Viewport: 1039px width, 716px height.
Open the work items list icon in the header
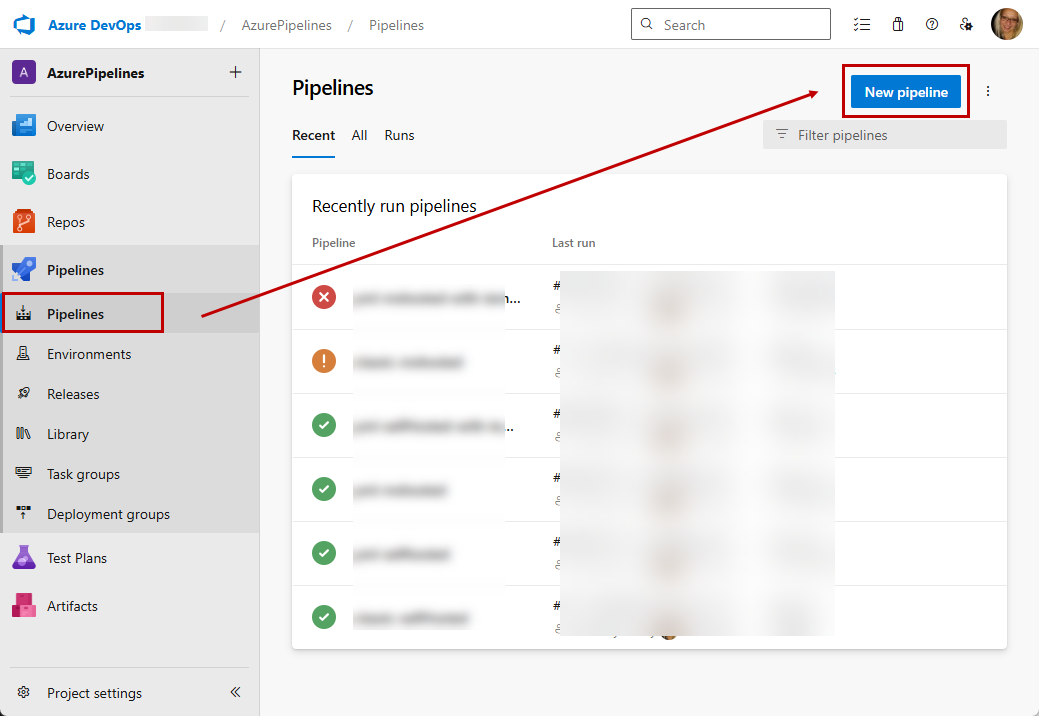[x=862, y=25]
